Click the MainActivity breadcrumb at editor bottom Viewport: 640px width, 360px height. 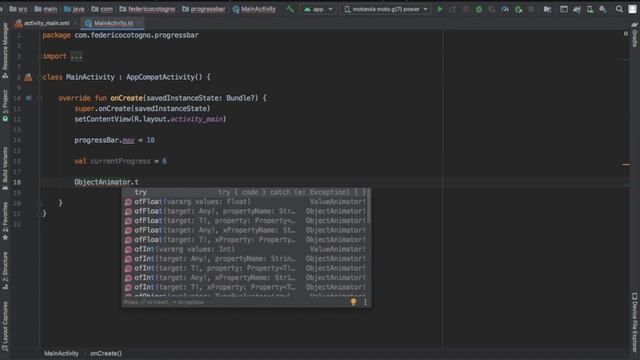coord(61,353)
